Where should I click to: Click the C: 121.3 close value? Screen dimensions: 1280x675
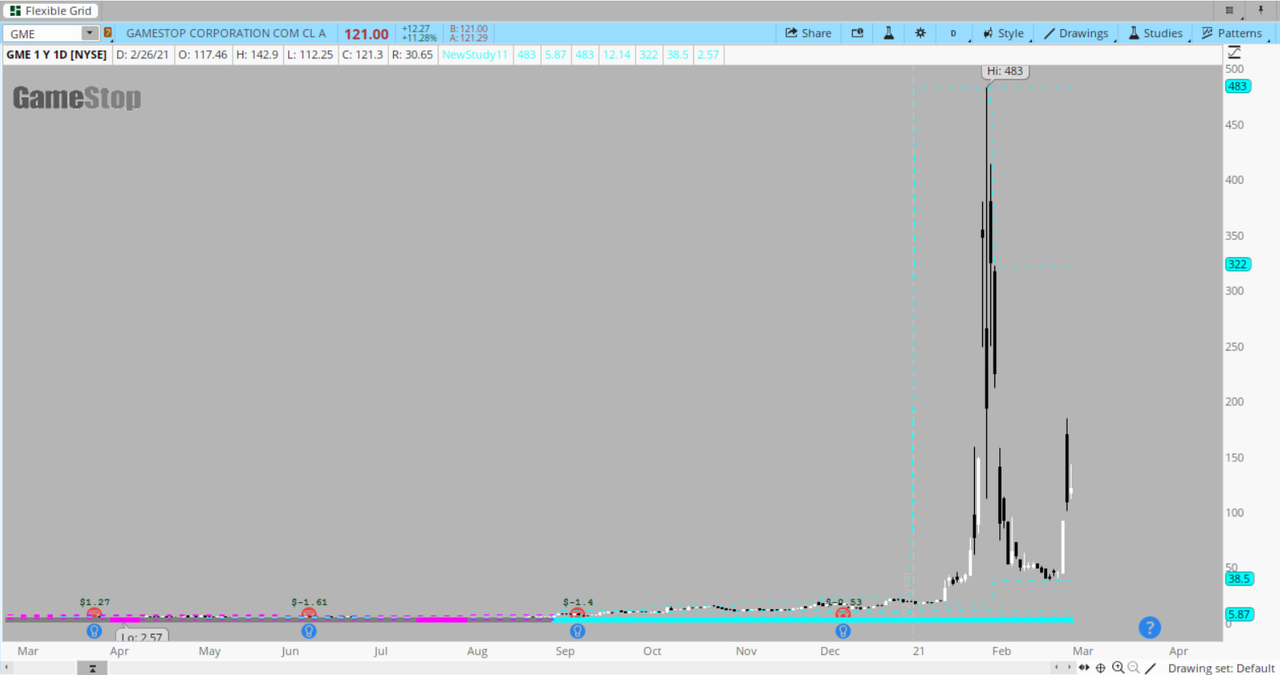(362, 54)
